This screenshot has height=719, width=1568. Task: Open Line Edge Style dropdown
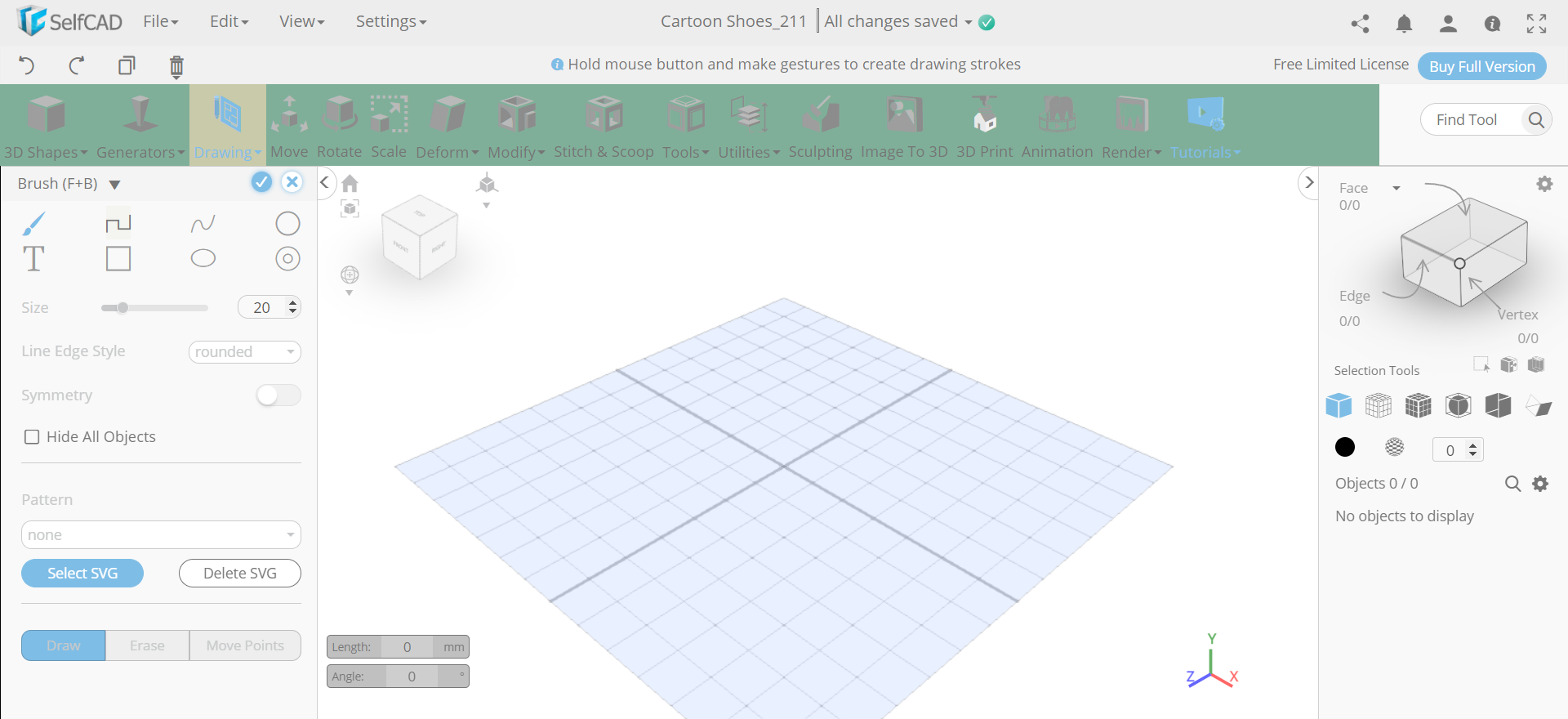245,352
